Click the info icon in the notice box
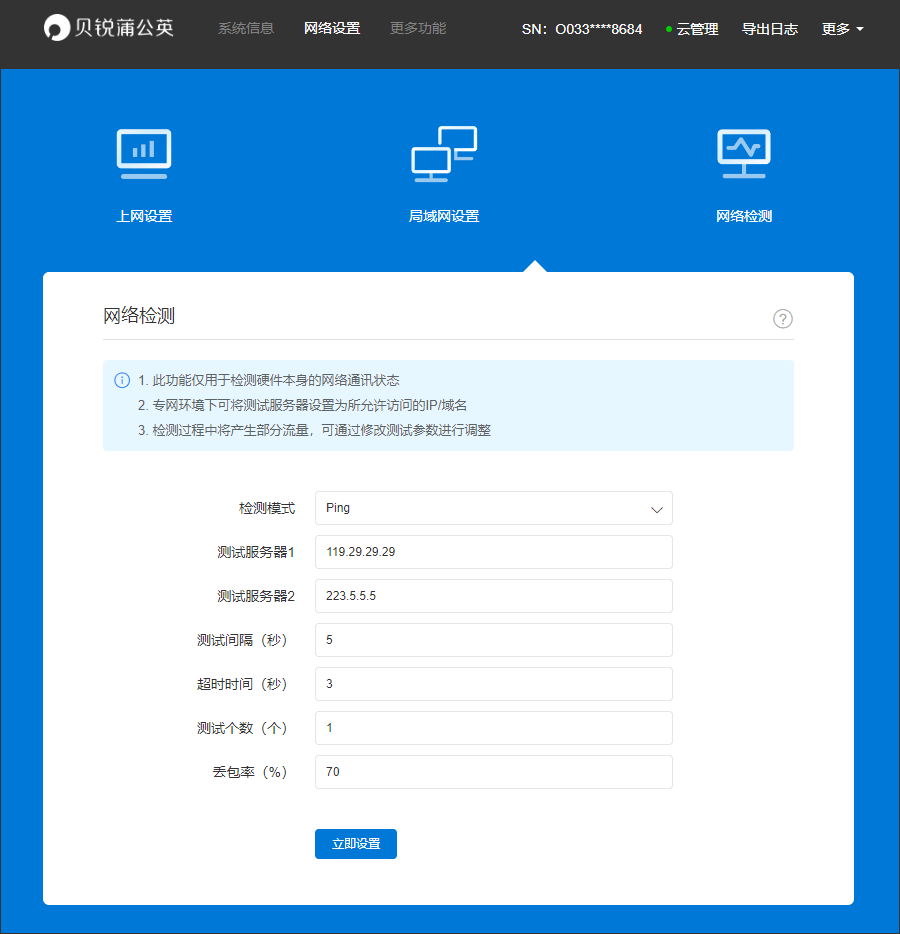Screen dimensions: 900x934 (121, 380)
